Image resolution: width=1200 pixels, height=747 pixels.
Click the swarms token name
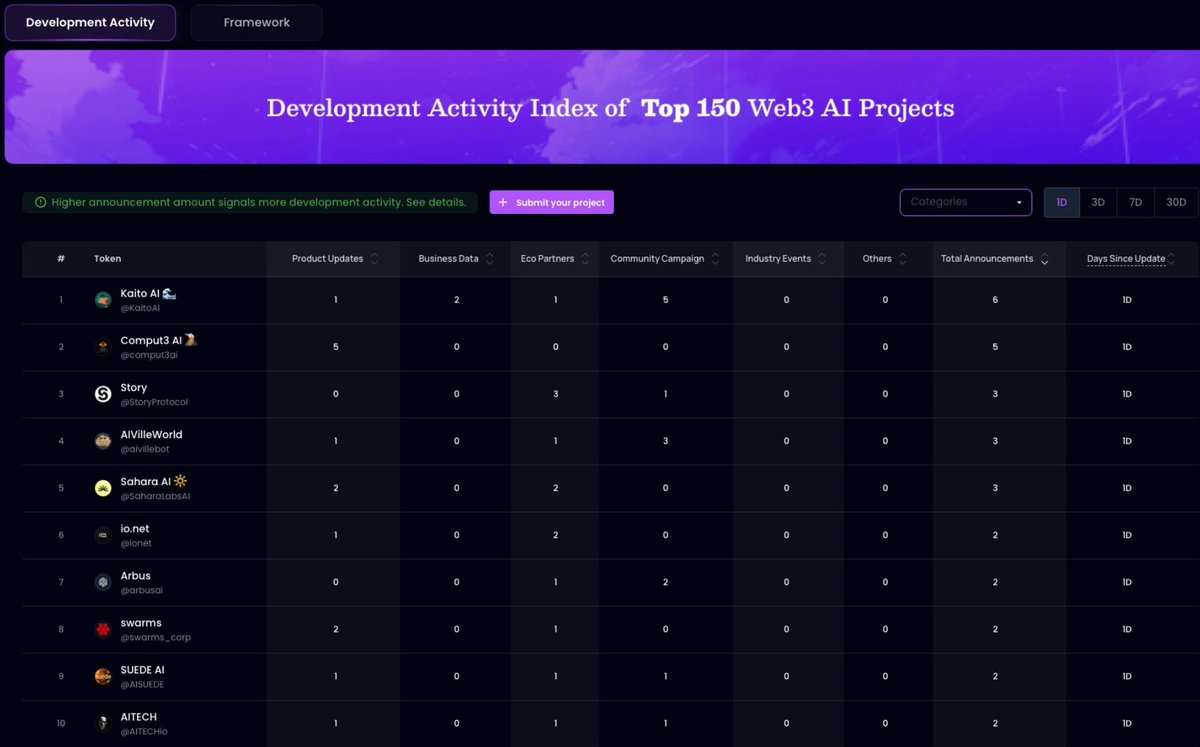point(141,623)
